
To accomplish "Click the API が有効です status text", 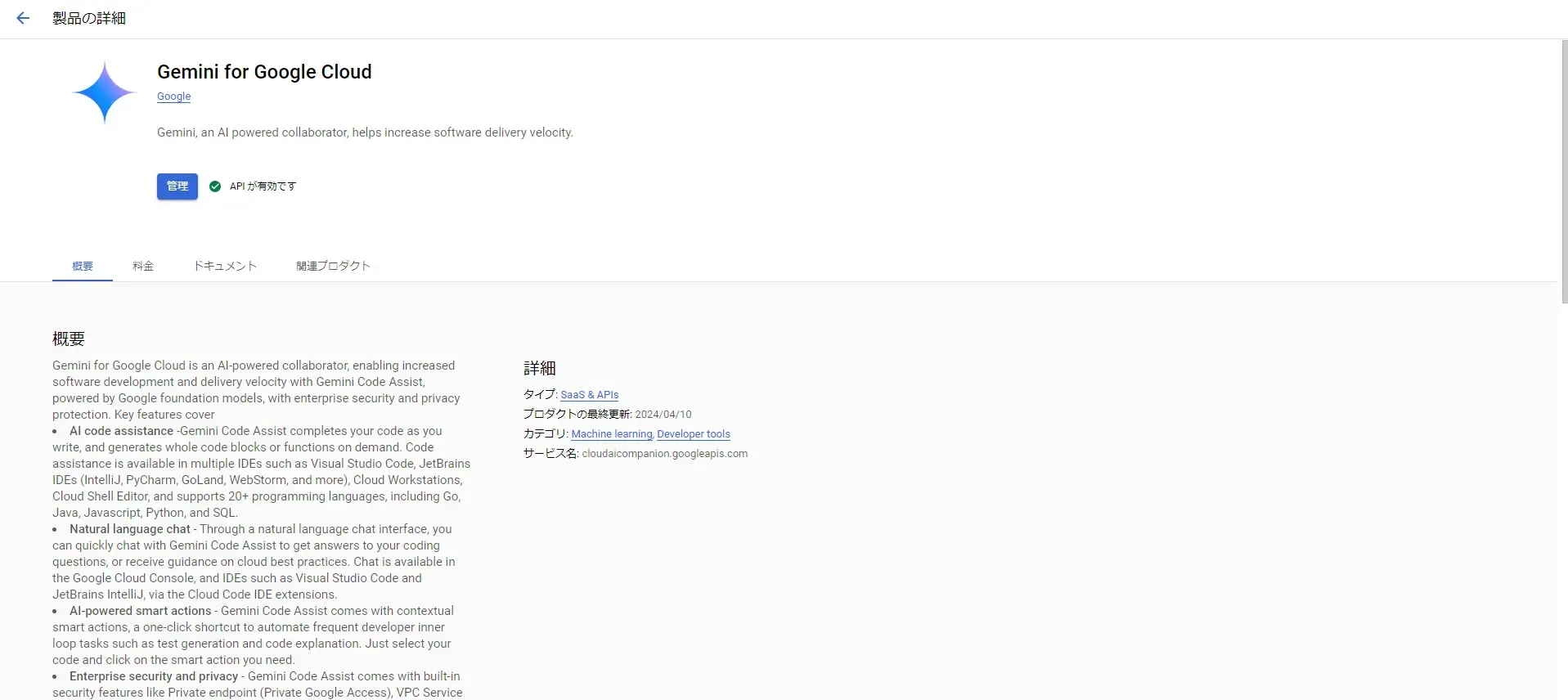I will click(263, 186).
